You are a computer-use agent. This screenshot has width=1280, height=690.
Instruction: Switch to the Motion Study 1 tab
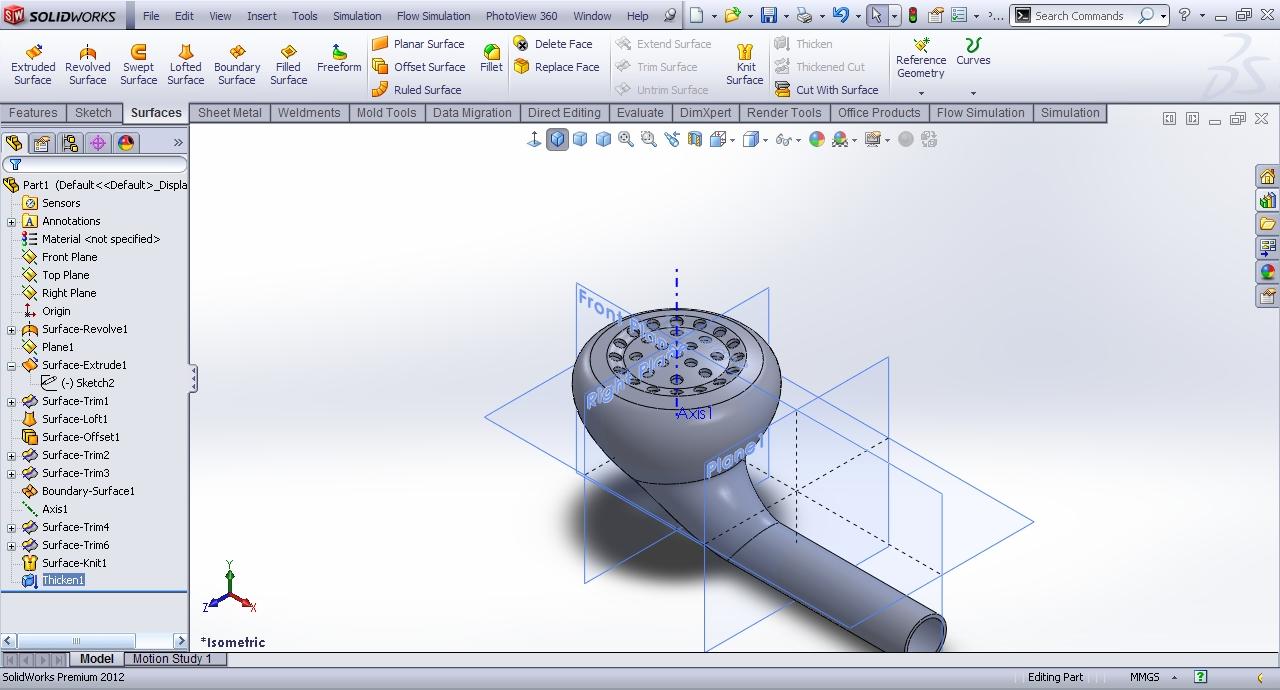[172, 659]
